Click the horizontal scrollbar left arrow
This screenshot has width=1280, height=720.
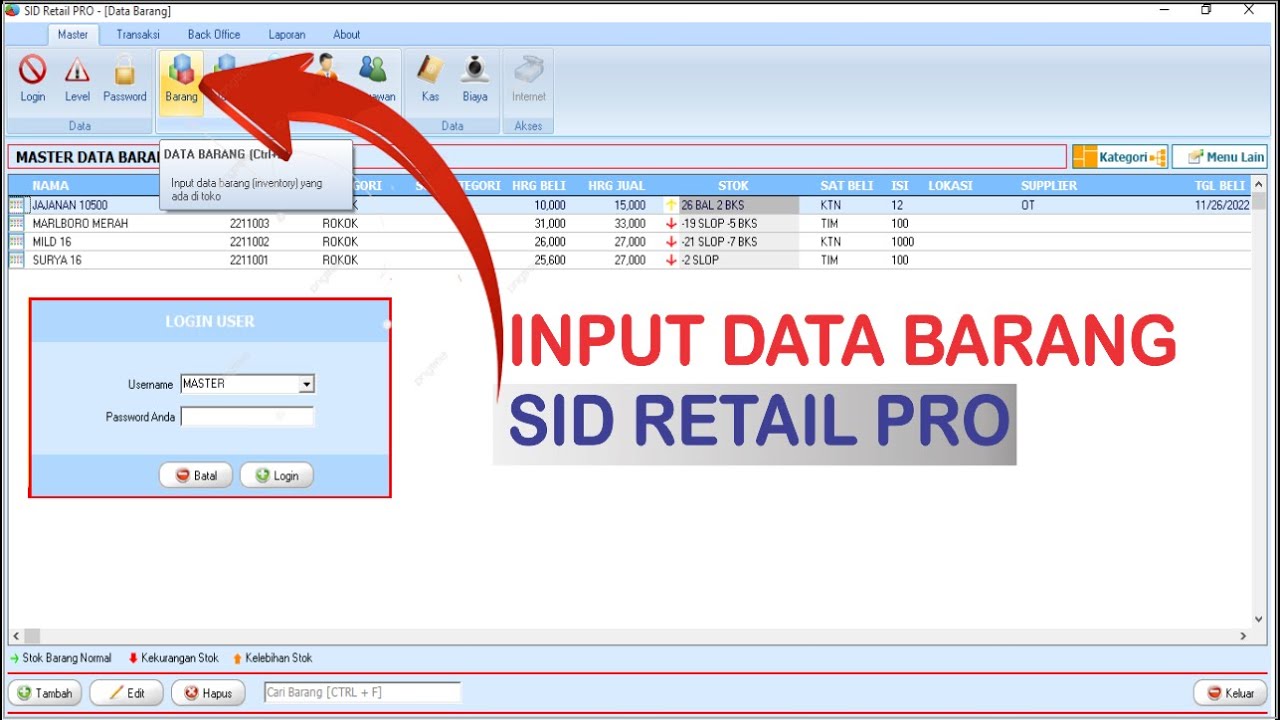coord(16,636)
